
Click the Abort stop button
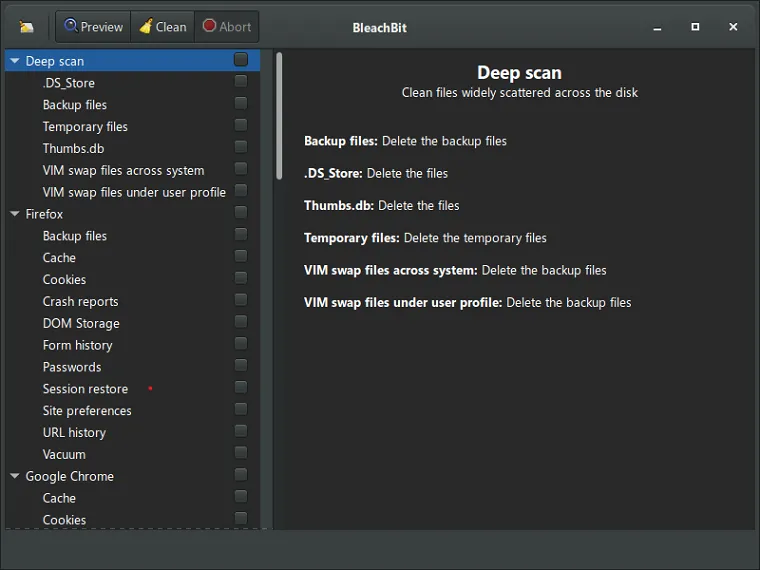point(227,27)
